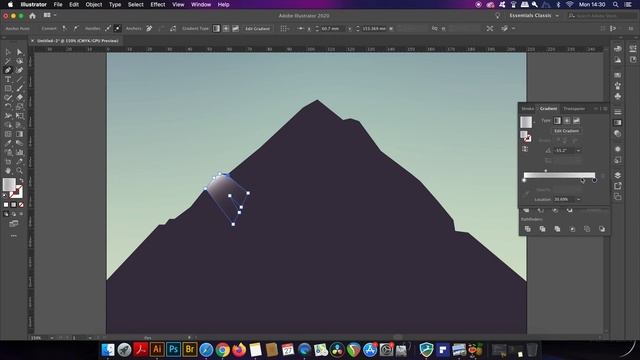Switch to the Stroke panel tab
640x360 pixels.
pos(527,109)
